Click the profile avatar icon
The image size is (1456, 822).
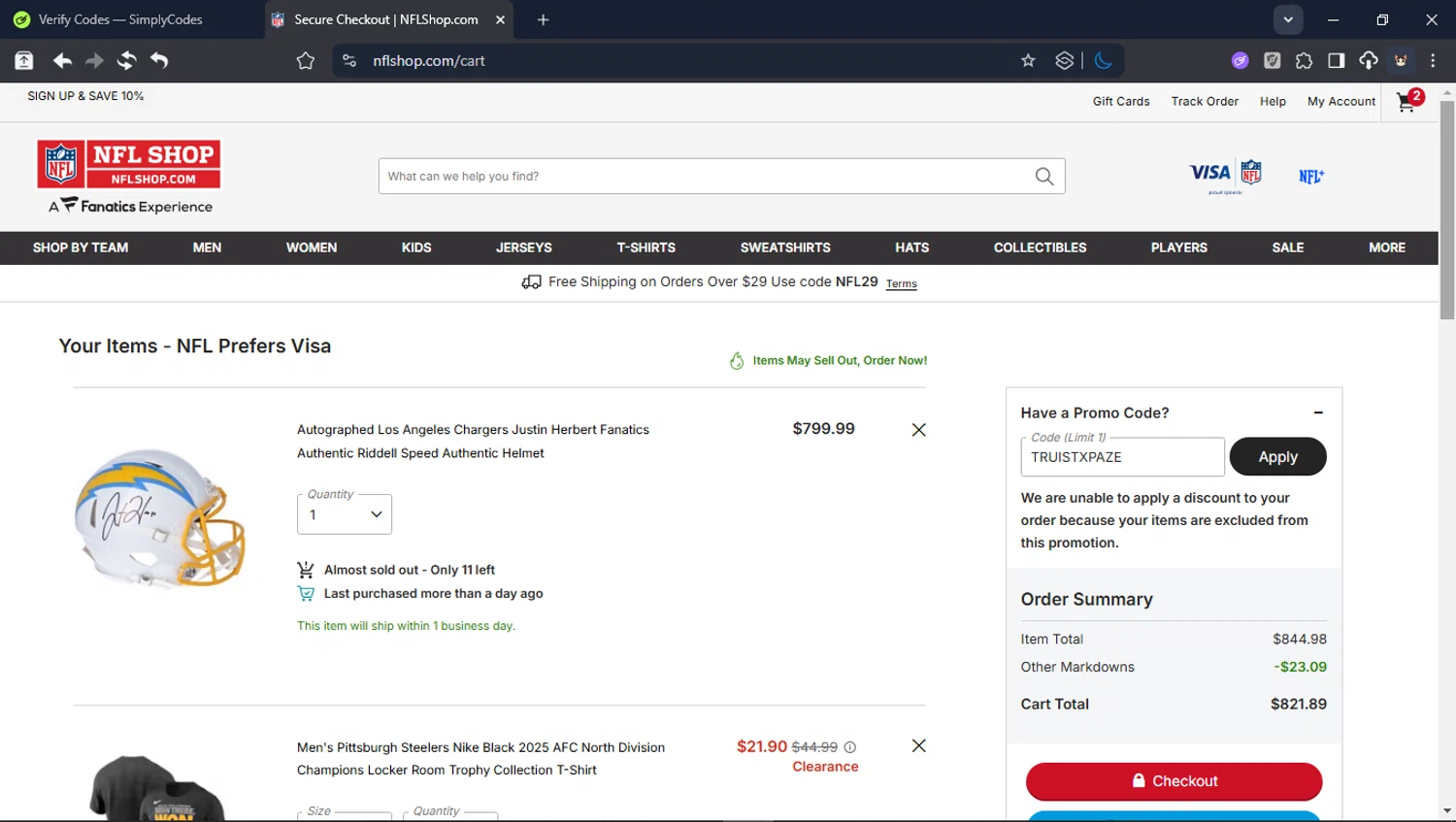(1401, 60)
